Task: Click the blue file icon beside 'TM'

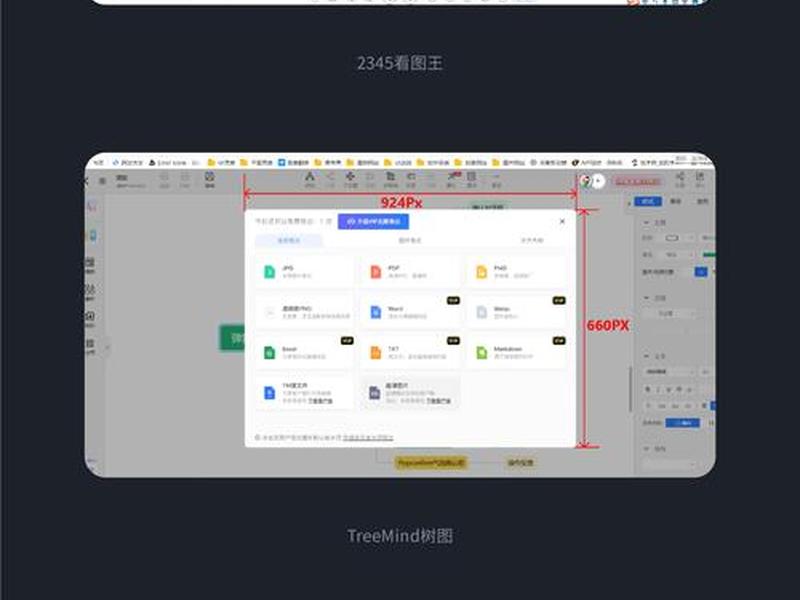Action: point(269,392)
